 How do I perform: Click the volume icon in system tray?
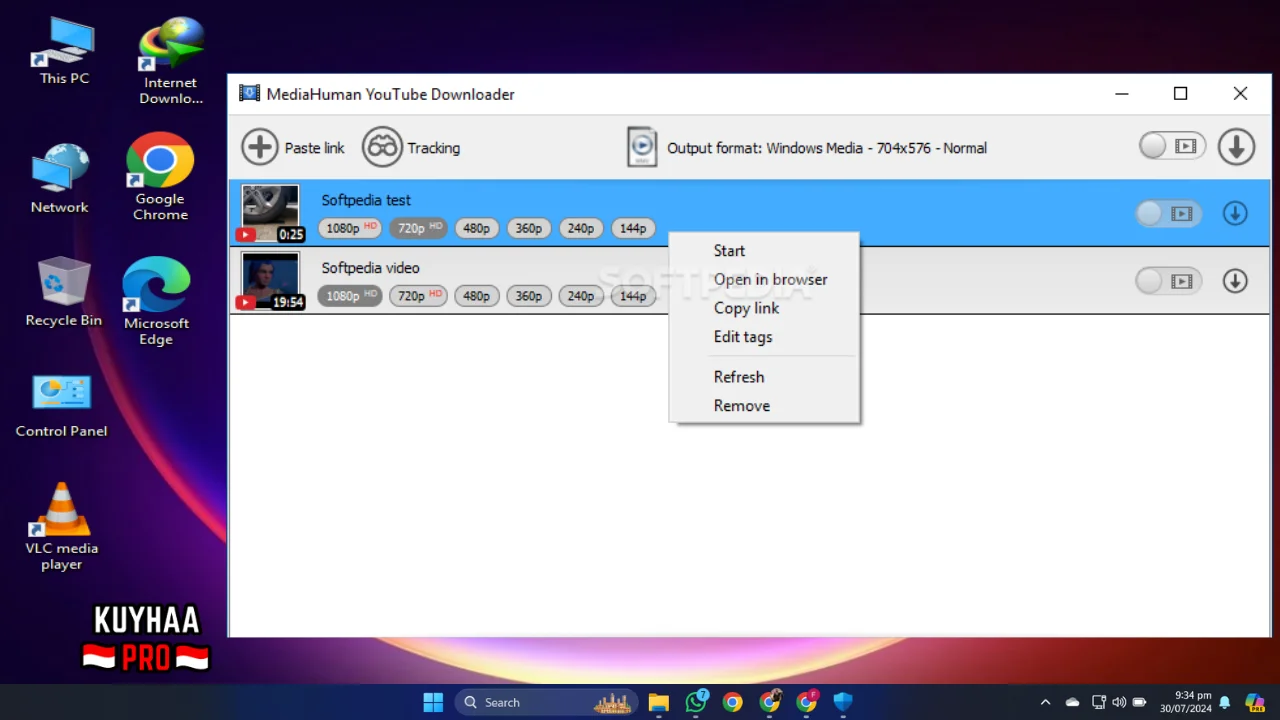click(x=1119, y=702)
